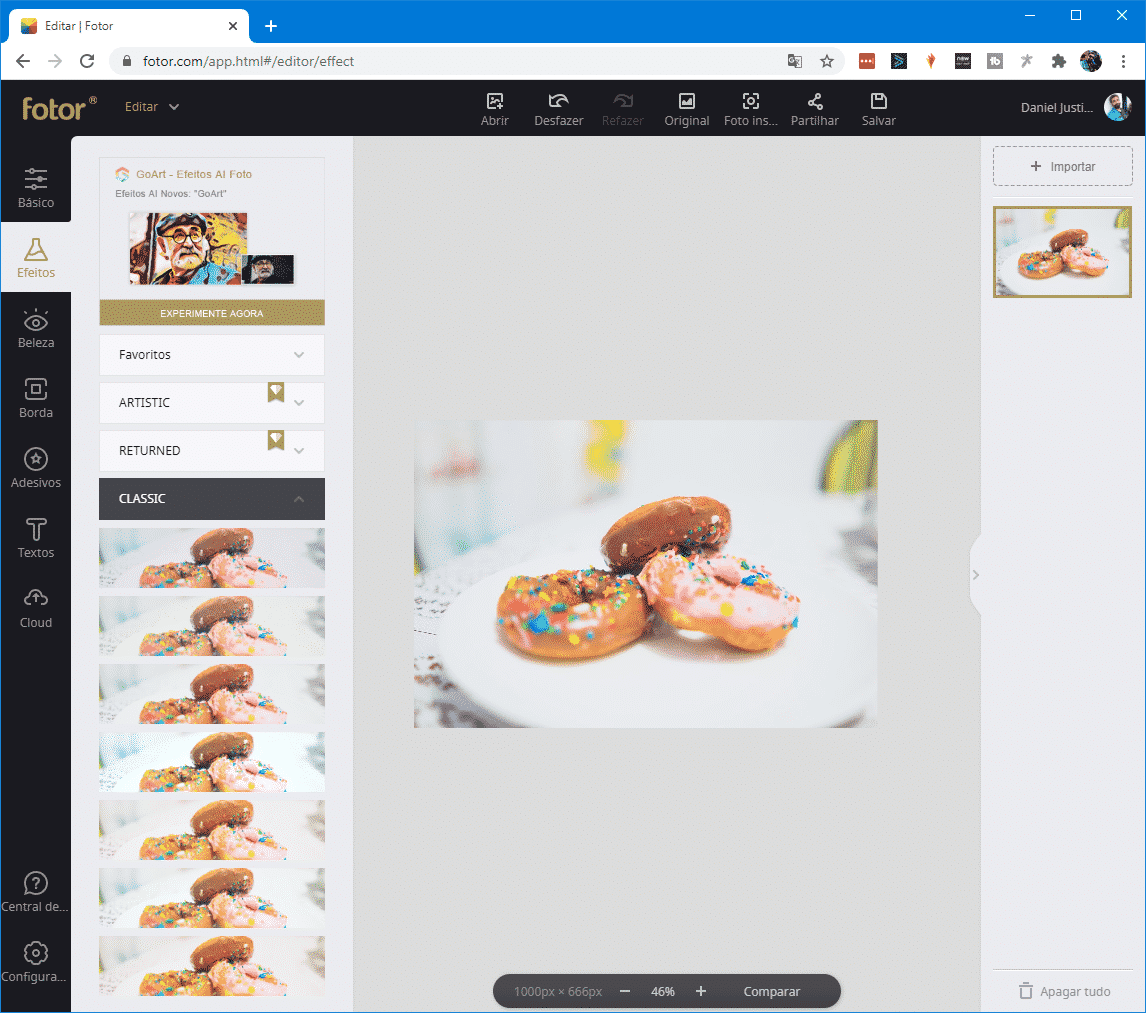Image resolution: width=1146 pixels, height=1013 pixels.
Task: Open the Partilhar share option
Action: coord(814,101)
